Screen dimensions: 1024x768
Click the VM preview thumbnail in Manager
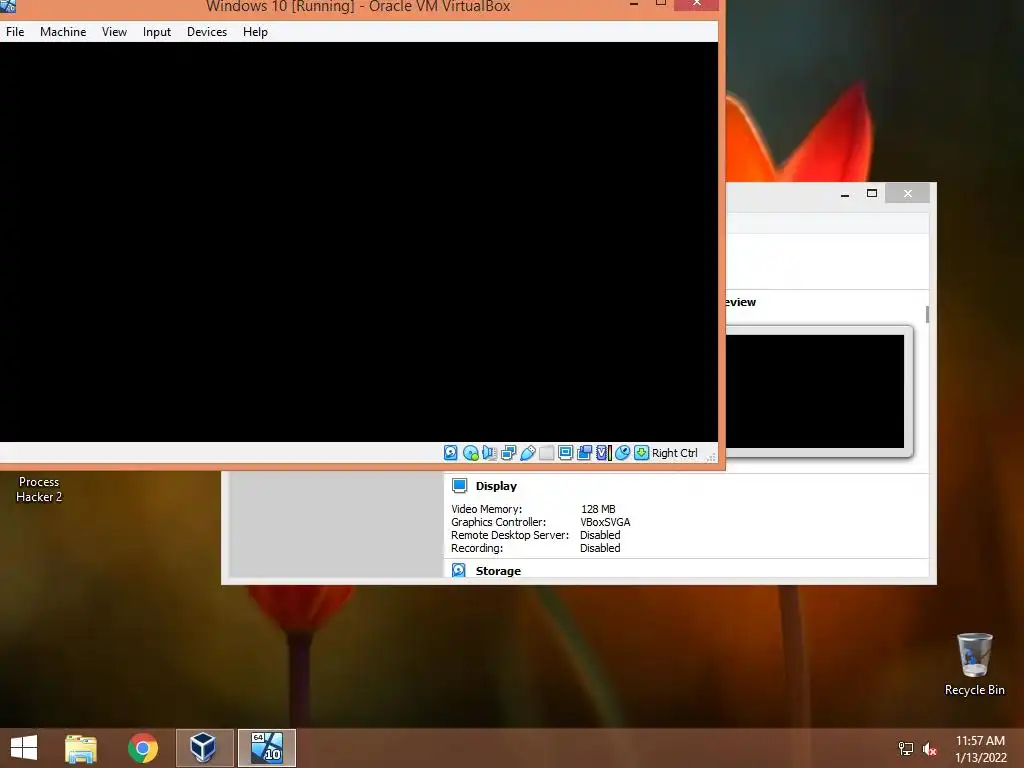(x=815, y=391)
